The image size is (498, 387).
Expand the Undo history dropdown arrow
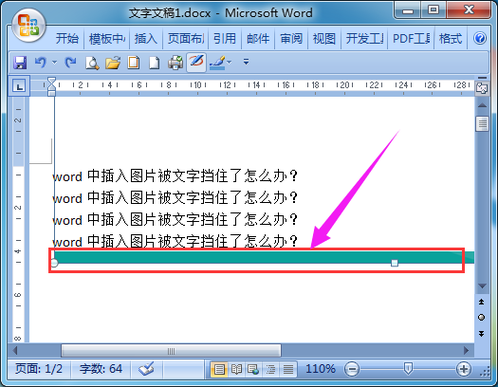pyautogui.click(x=54, y=62)
